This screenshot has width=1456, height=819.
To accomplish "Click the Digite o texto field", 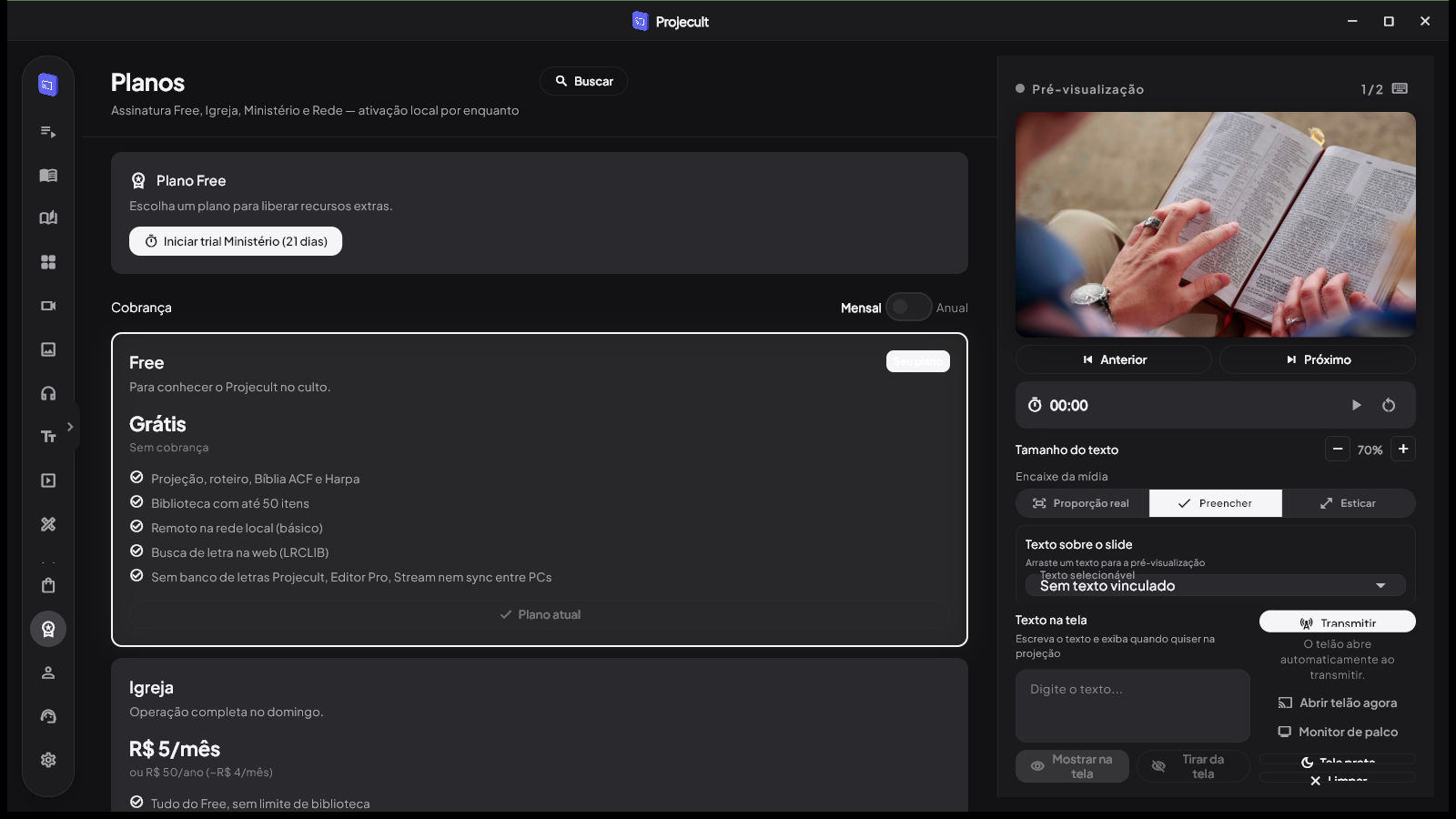I will click(x=1133, y=705).
